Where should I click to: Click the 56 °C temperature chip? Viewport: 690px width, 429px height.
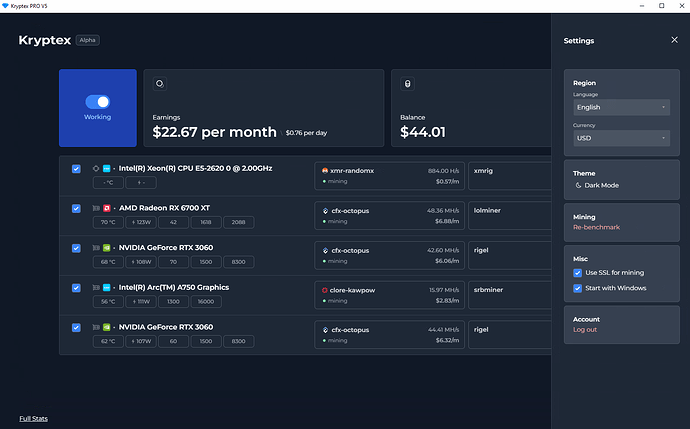(x=108, y=301)
